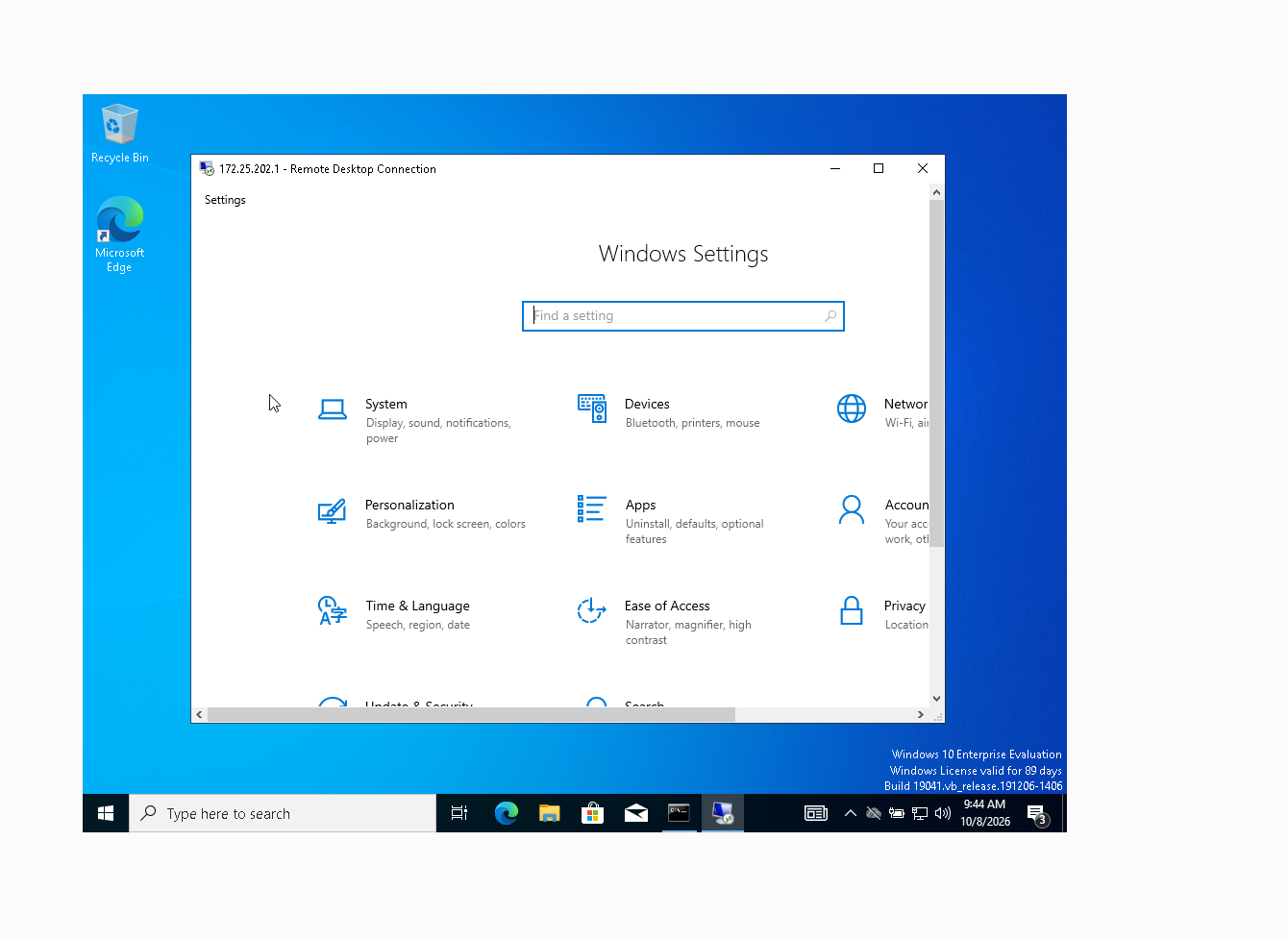Open the Accounts person icon
This screenshot has height=940, width=1288.
[x=852, y=509]
